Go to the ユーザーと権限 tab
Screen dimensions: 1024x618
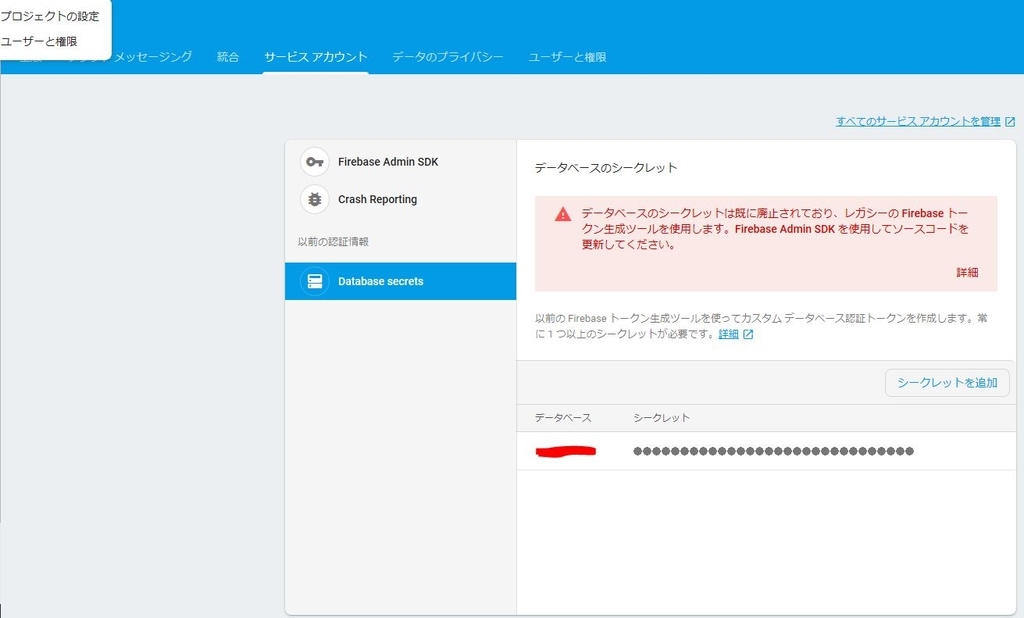(567, 57)
